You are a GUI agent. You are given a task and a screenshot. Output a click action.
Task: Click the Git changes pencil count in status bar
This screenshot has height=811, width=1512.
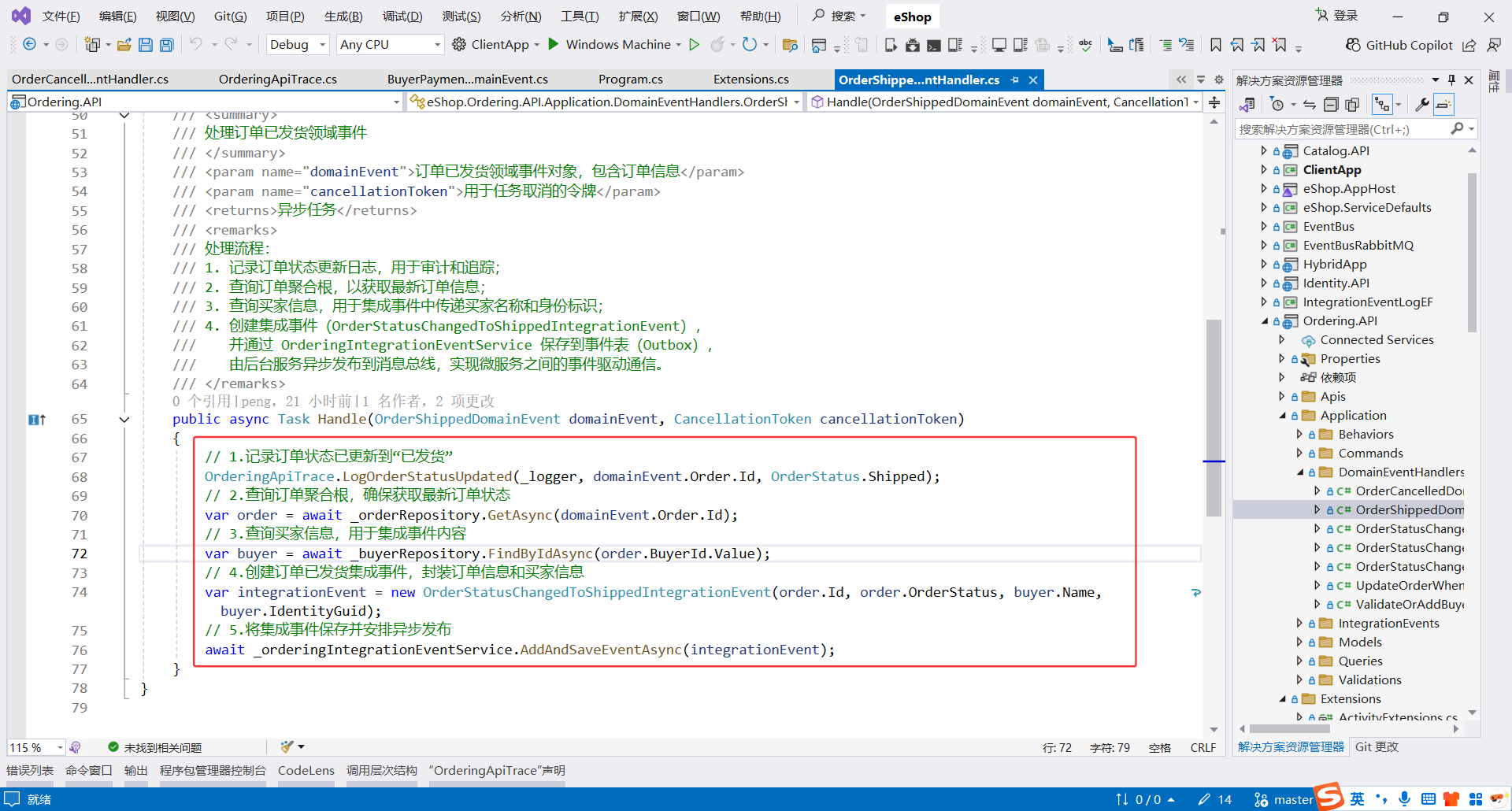click(x=1215, y=799)
